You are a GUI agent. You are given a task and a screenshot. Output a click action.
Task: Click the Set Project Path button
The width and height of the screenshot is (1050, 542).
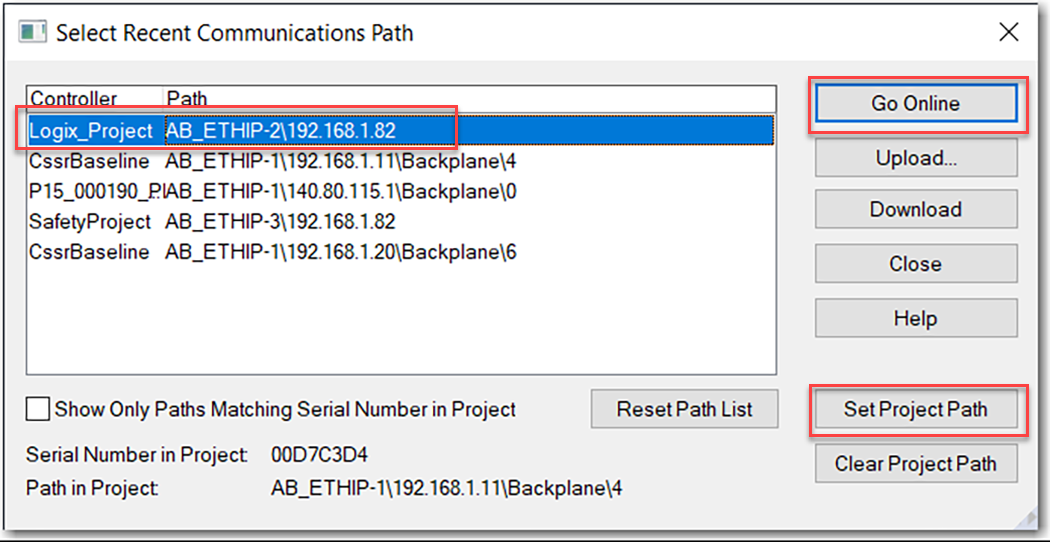[x=915, y=409]
